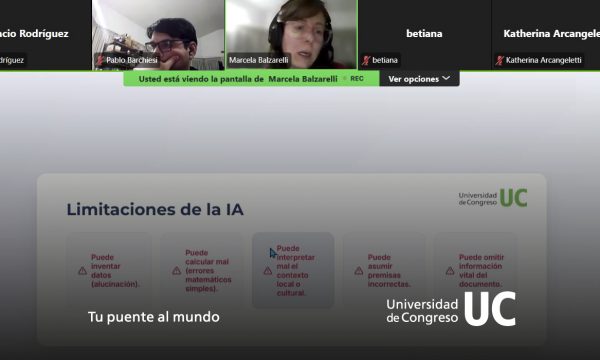Viewport: 600px width, 360px height.
Task: Select betiana's participant tile
Action: [x=424, y=34]
